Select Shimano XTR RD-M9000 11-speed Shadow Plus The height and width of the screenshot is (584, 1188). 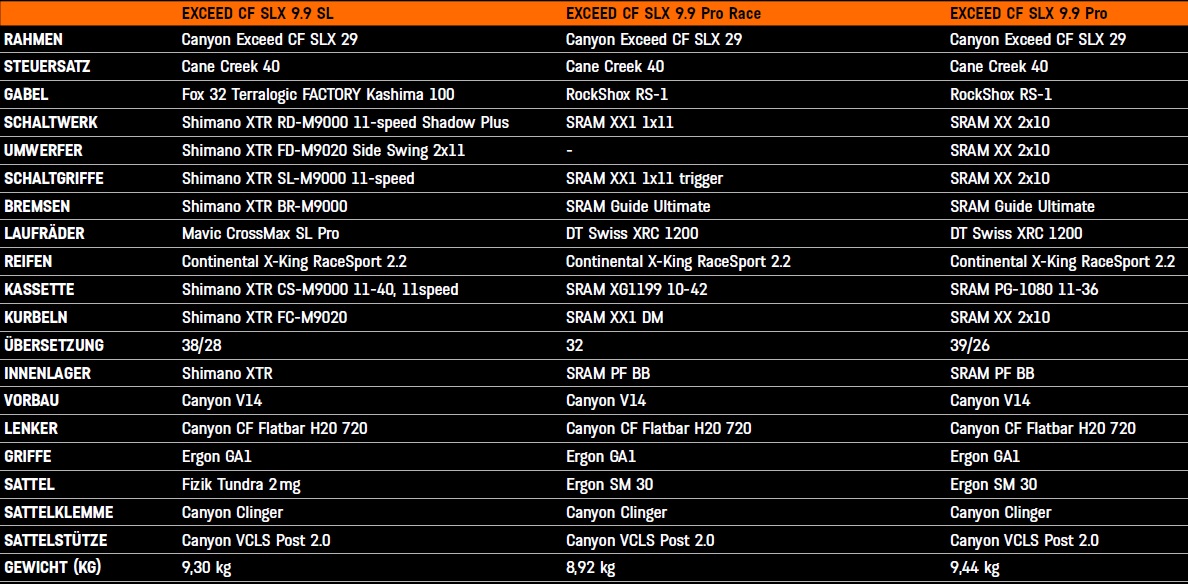pyautogui.click(x=345, y=123)
